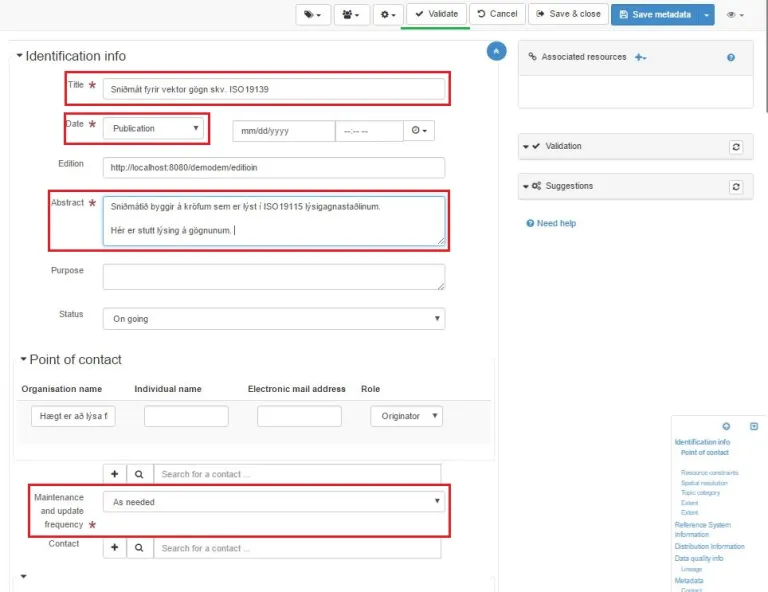This screenshot has width=768, height=592.
Task: Refresh the Suggestions panel
Action: tap(736, 187)
